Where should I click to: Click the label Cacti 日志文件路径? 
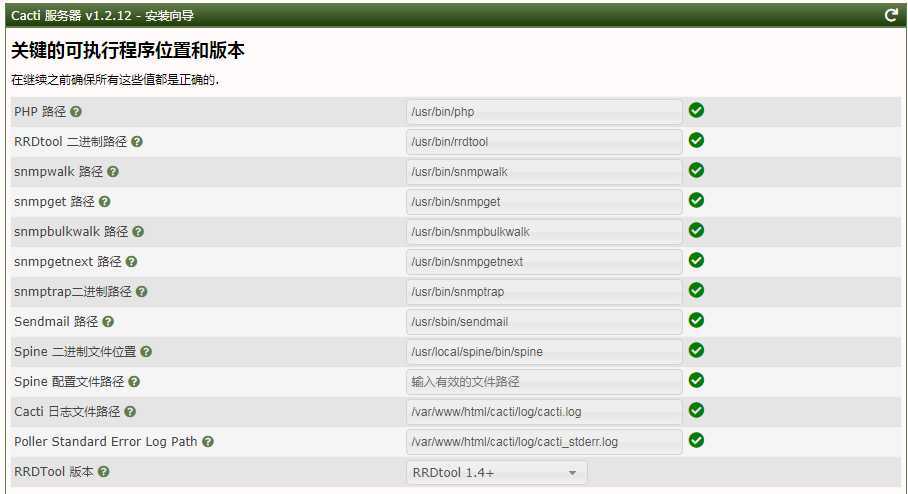coord(67,412)
